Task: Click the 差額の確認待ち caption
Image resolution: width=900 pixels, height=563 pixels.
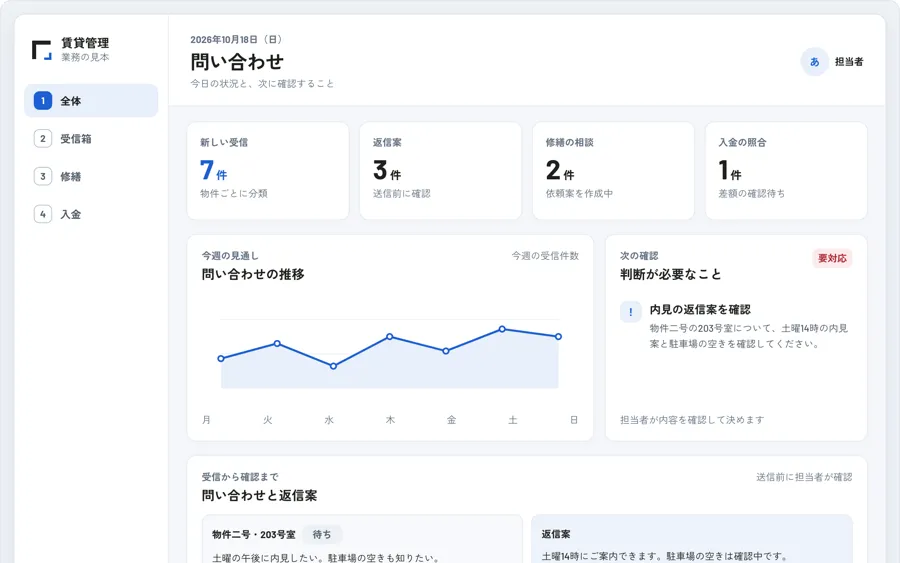Action: (752, 193)
